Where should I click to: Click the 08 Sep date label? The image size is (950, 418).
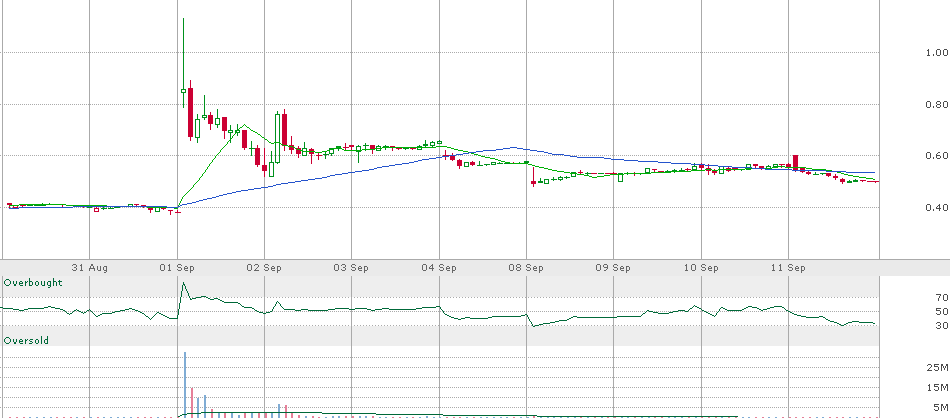tap(526, 268)
